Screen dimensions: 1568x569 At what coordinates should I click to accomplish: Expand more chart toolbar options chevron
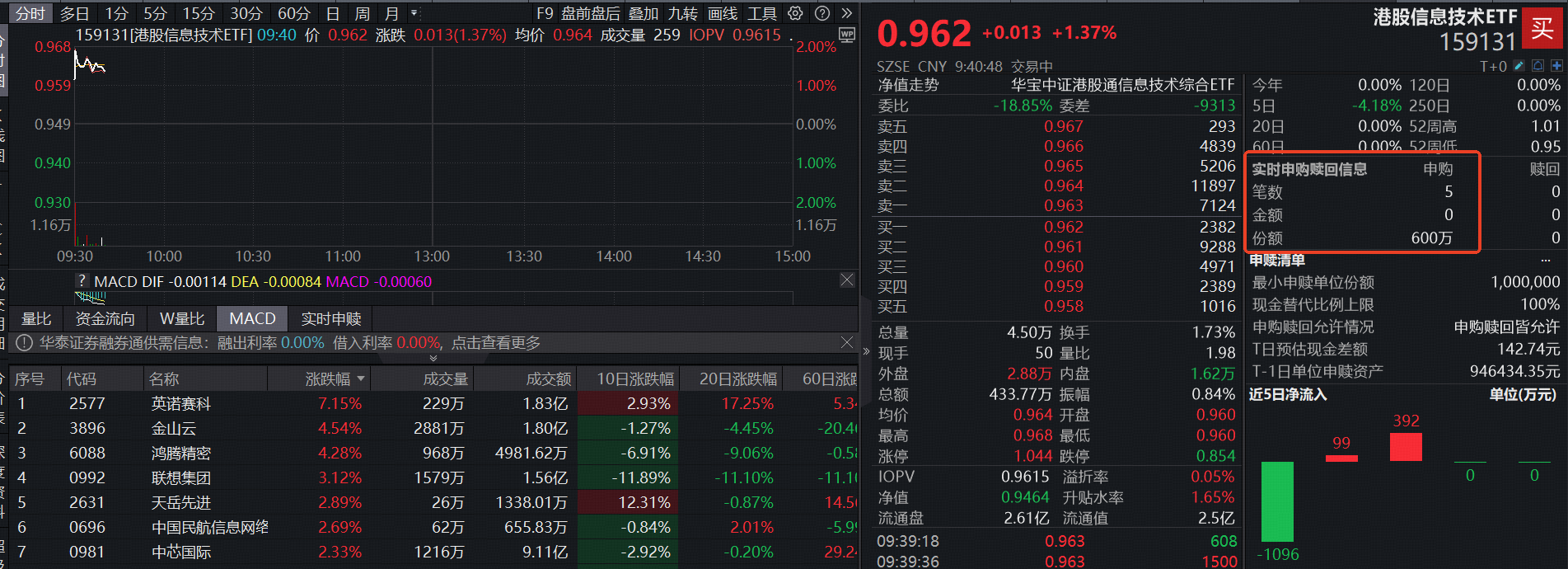point(847,13)
